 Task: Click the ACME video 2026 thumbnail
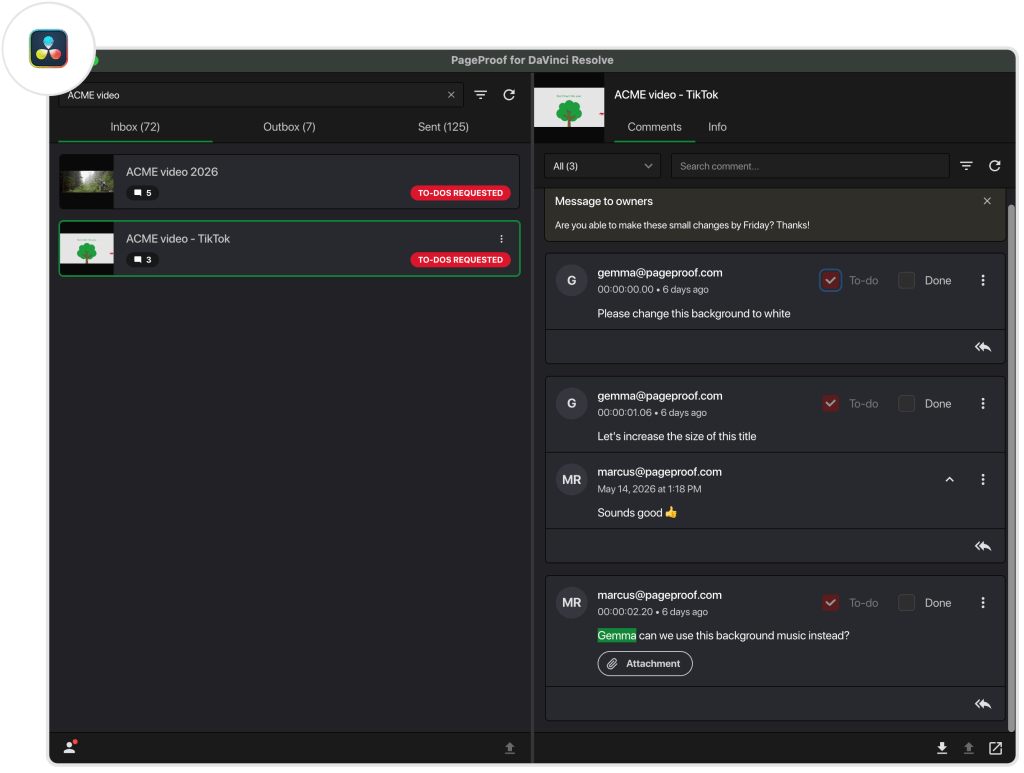point(86,181)
